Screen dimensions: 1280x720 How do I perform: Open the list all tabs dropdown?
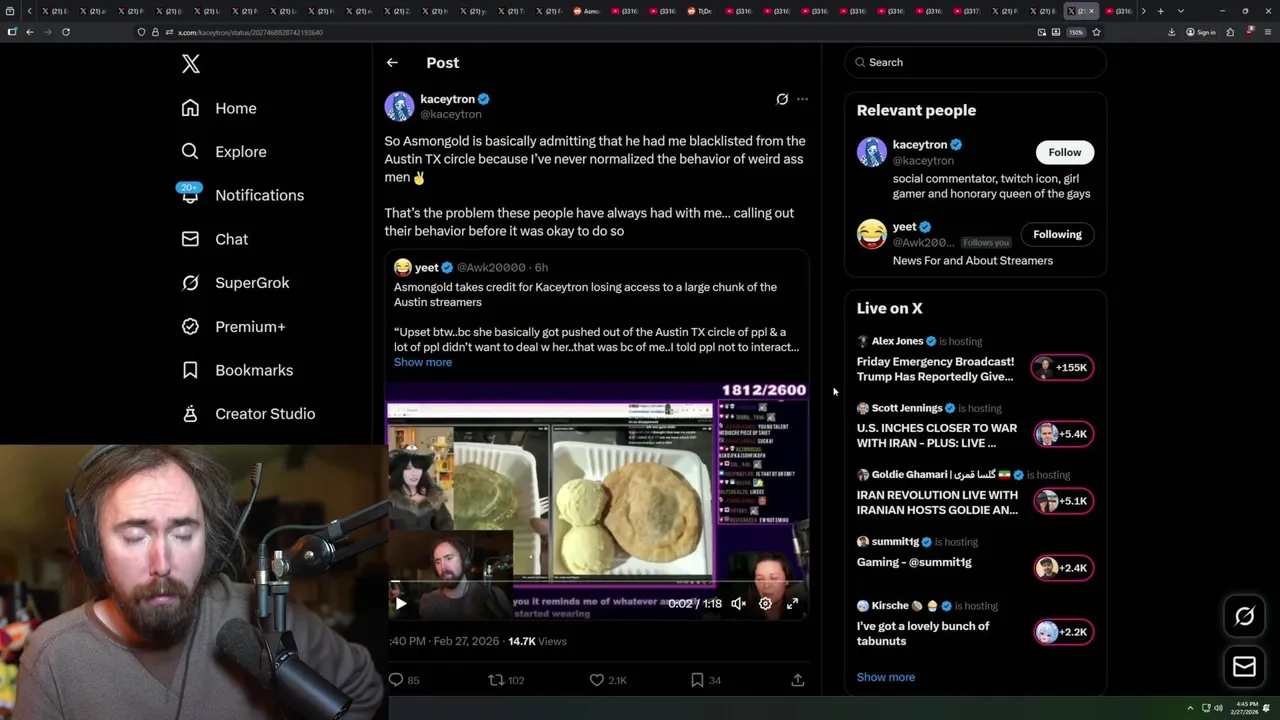point(1181,11)
